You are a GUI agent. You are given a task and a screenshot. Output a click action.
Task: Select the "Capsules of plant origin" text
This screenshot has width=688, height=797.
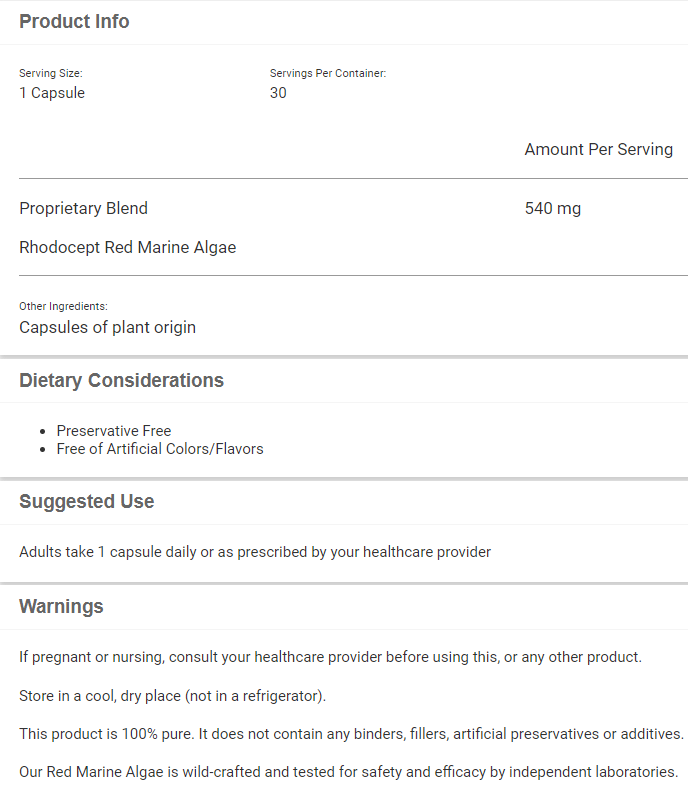click(x=107, y=327)
